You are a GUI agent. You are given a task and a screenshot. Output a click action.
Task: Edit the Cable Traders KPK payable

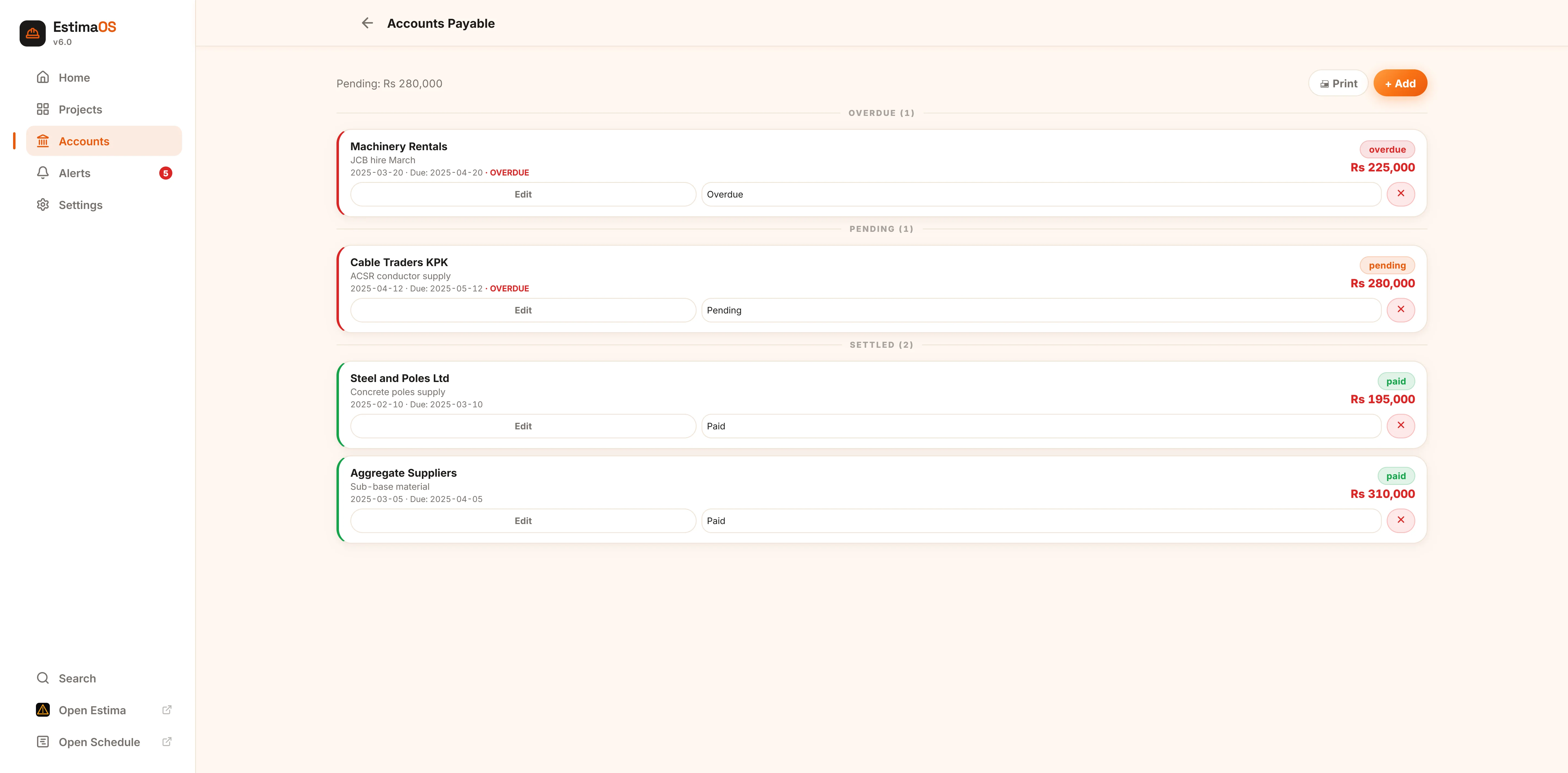coord(523,310)
